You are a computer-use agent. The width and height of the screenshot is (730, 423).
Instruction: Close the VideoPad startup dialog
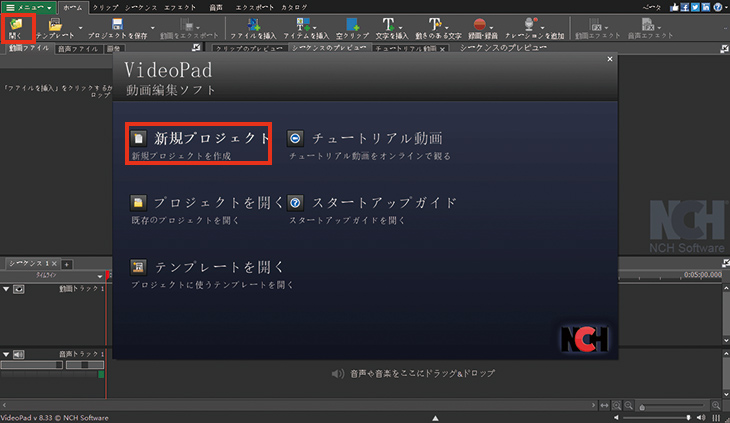pos(609,61)
